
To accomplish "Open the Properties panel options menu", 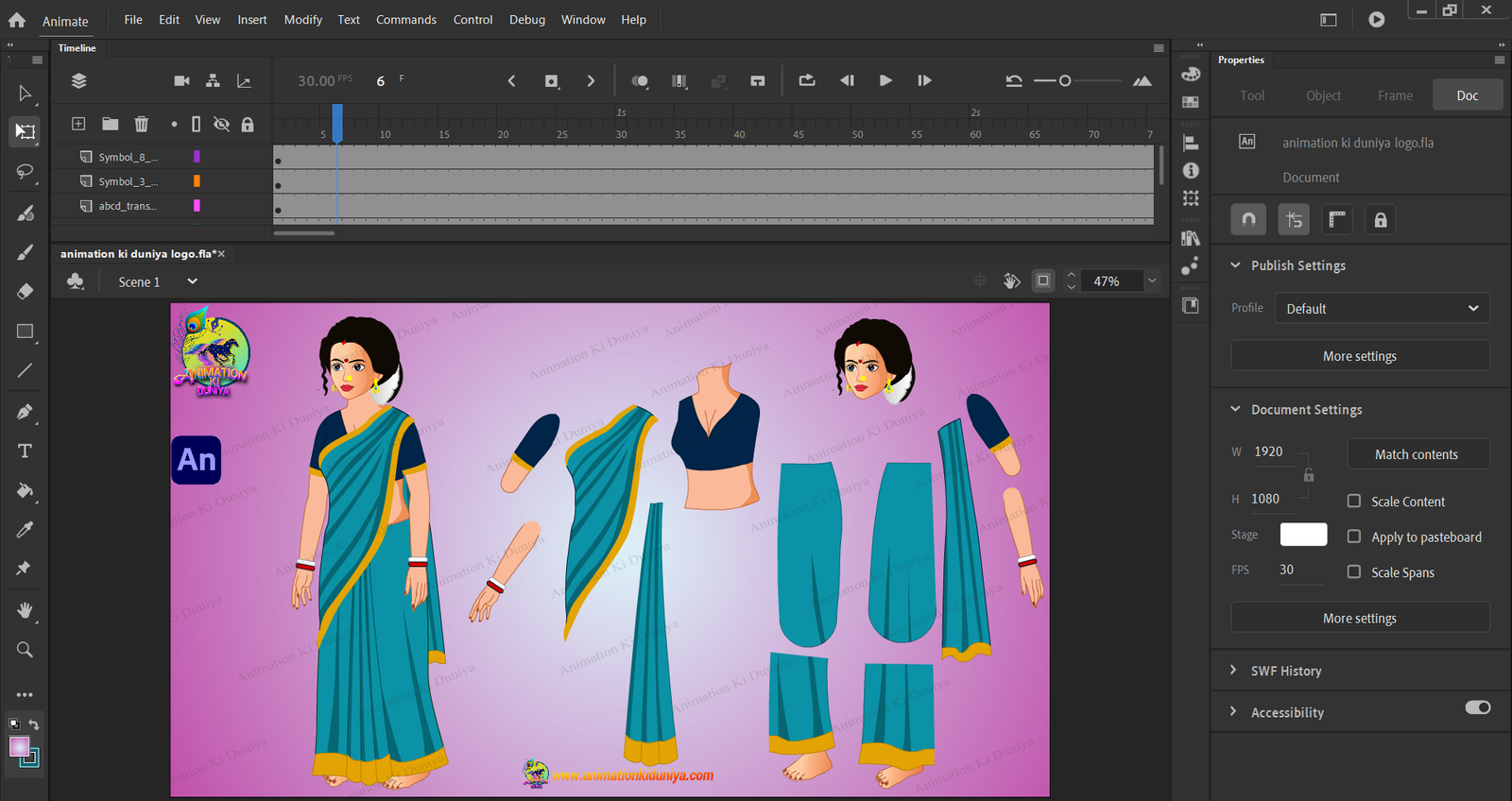I will [1499, 60].
